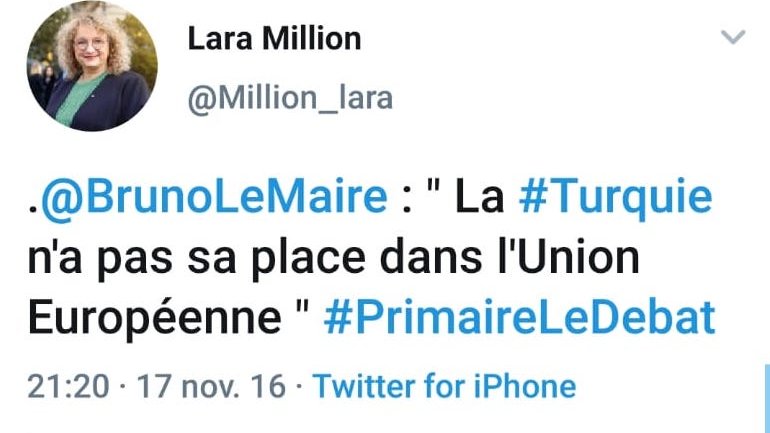Open the @Million_lara handle

[290, 98]
